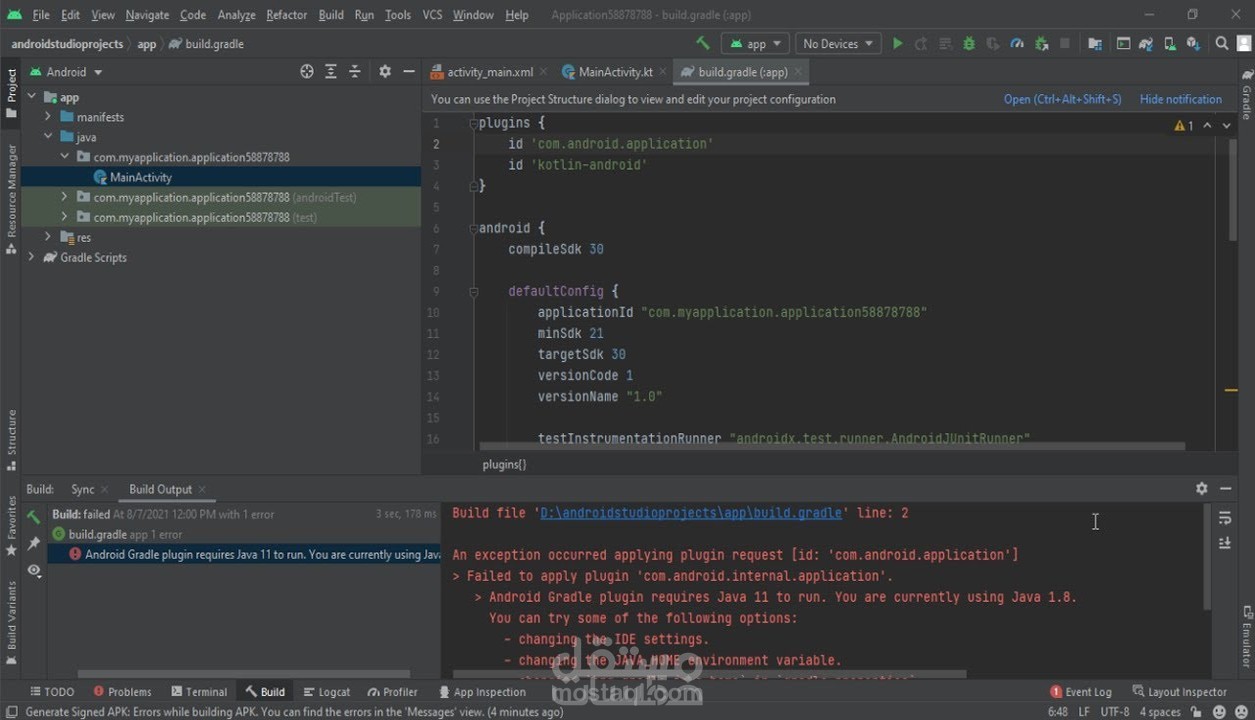Open the VCS menu

click(x=432, y=15)
